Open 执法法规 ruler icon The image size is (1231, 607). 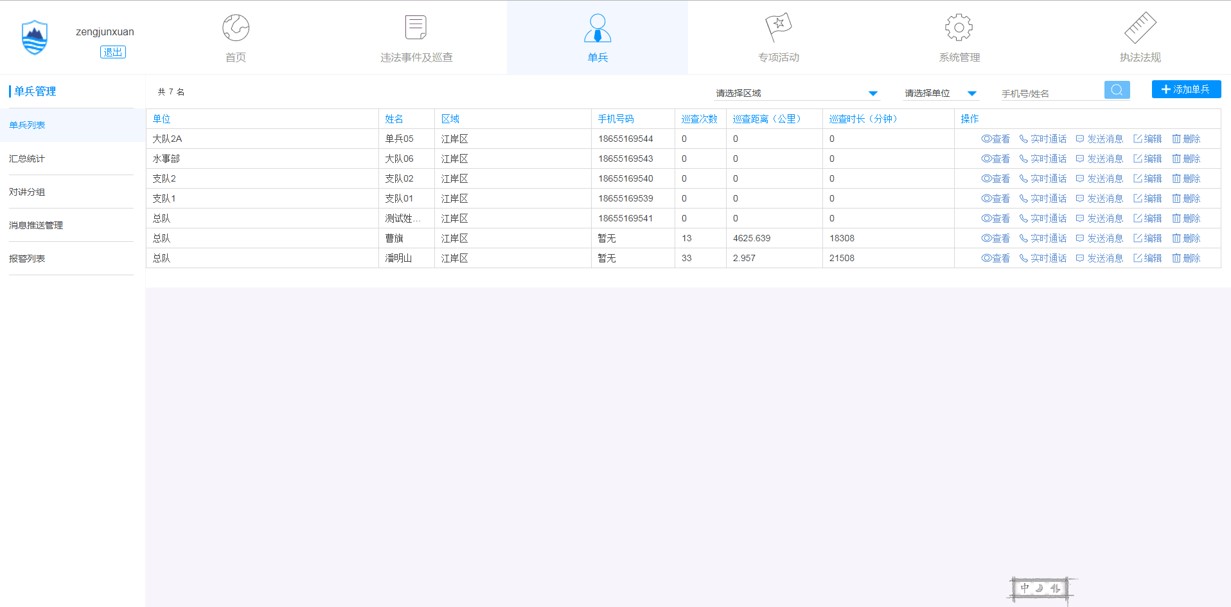[1140, 27]
